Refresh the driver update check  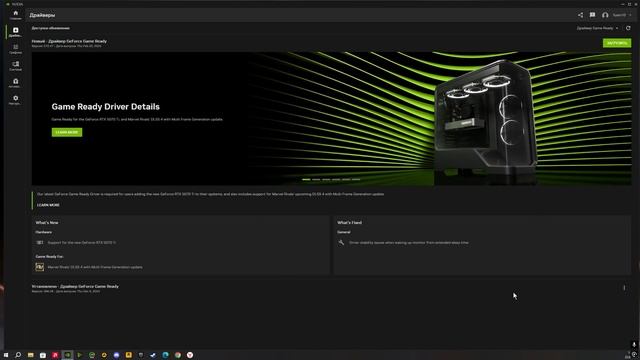coord(628,28)
